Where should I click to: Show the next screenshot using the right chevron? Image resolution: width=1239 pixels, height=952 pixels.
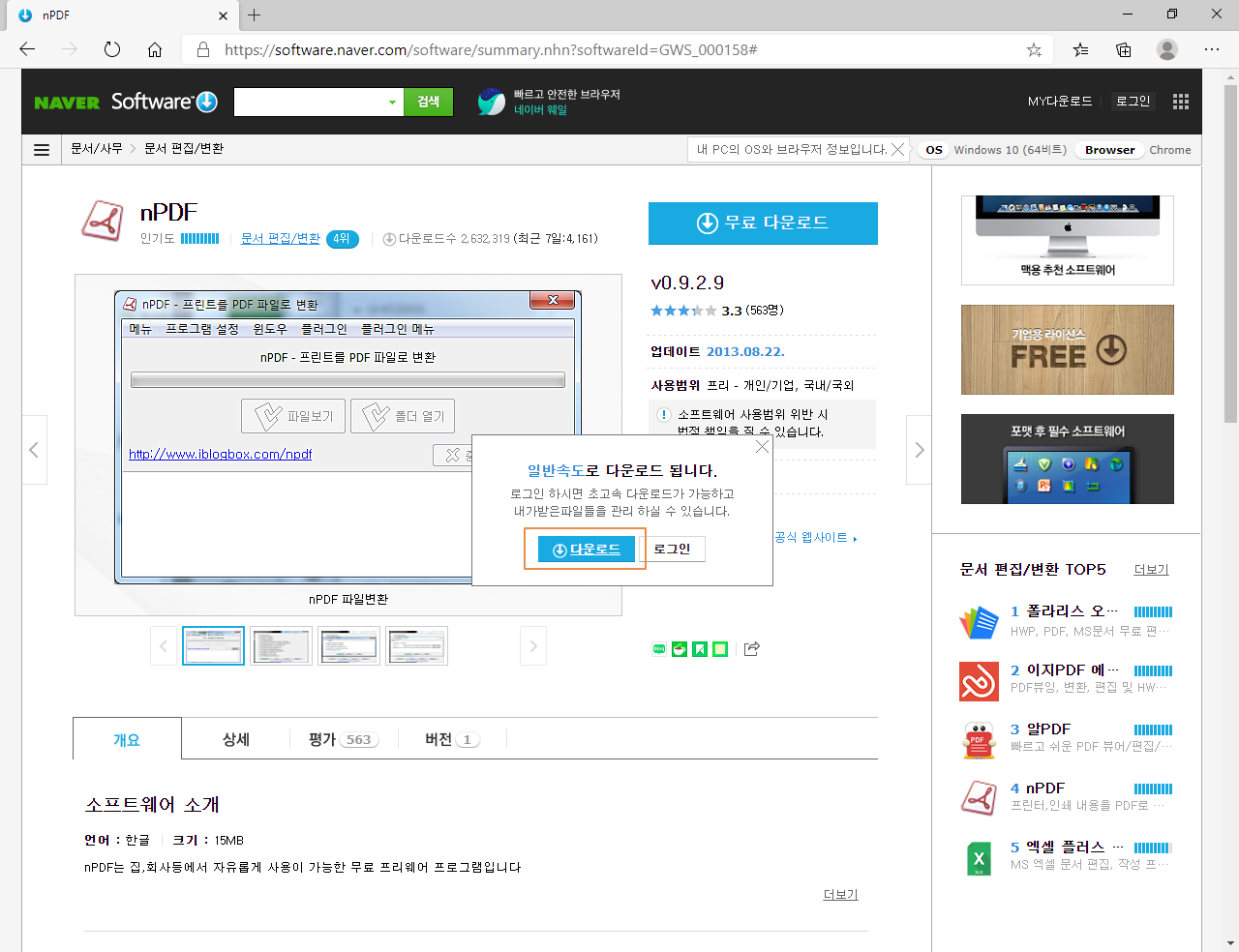click(x=919, y=450)
